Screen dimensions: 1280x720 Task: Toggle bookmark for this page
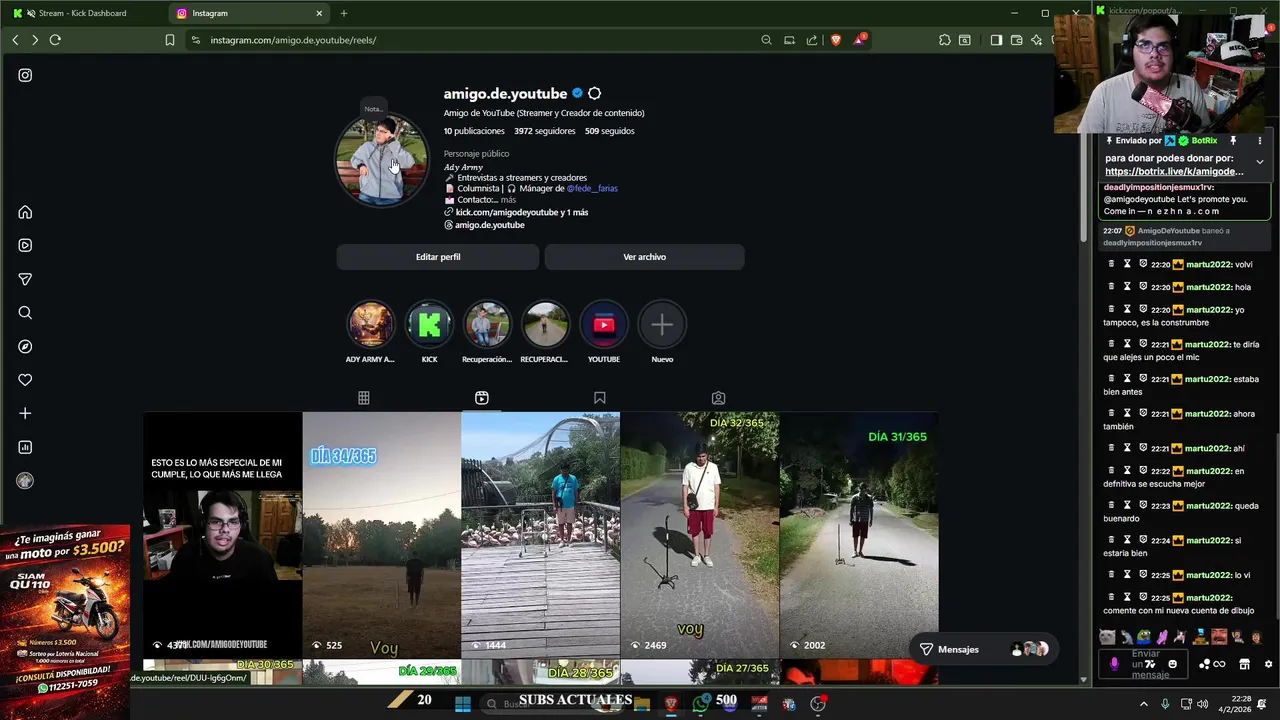coord(170,40)
